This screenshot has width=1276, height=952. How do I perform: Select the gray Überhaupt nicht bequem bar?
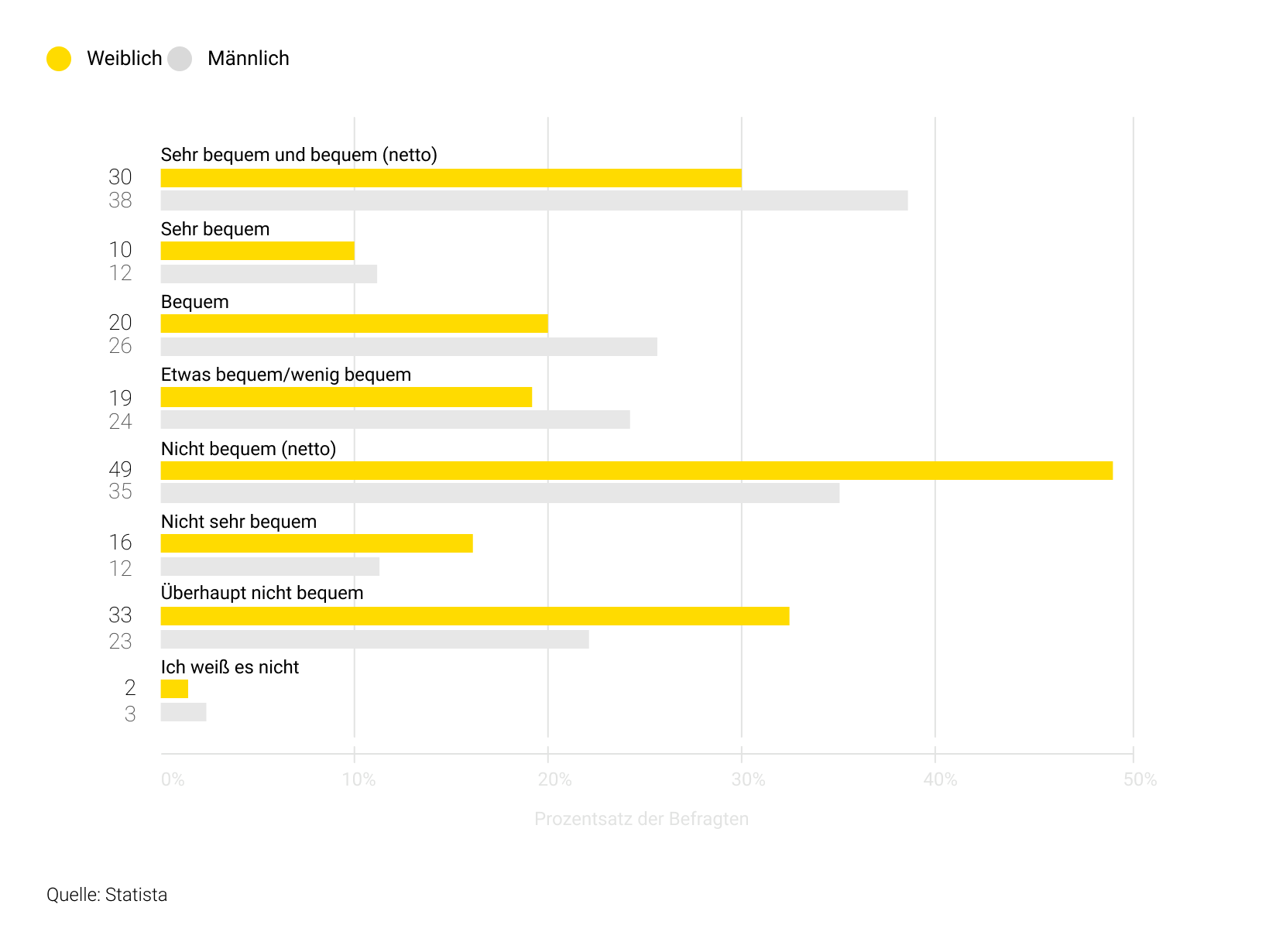375,639
